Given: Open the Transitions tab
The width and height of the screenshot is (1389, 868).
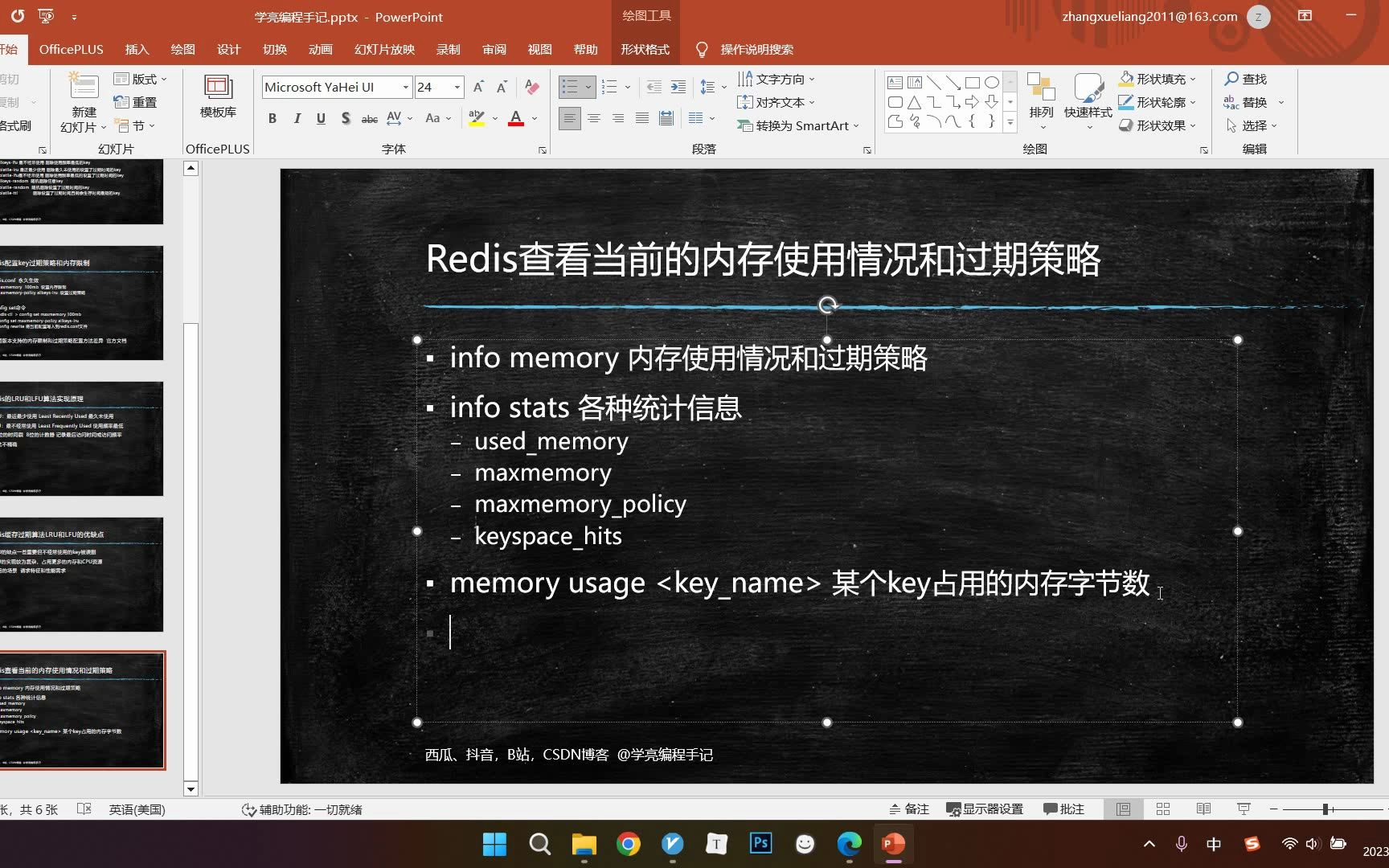Looking at the screenshot, I should (275, 49).
